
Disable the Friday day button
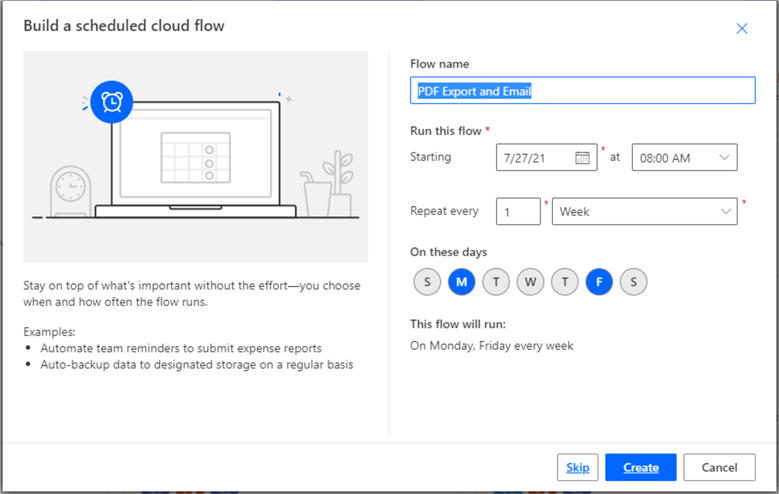[599, 282]
